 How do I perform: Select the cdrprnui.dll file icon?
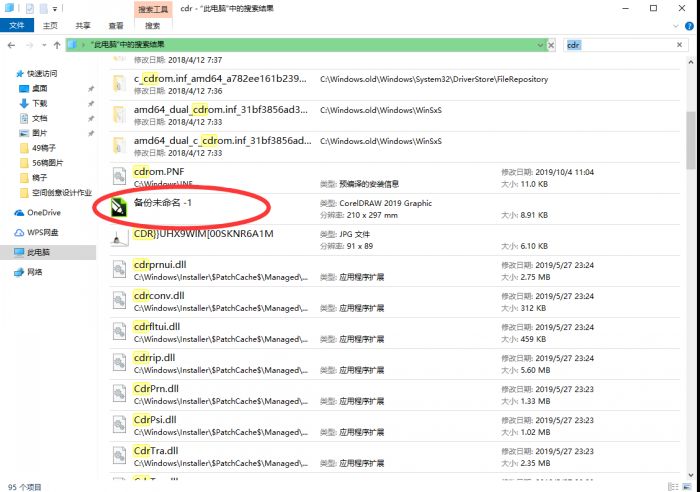119,269
